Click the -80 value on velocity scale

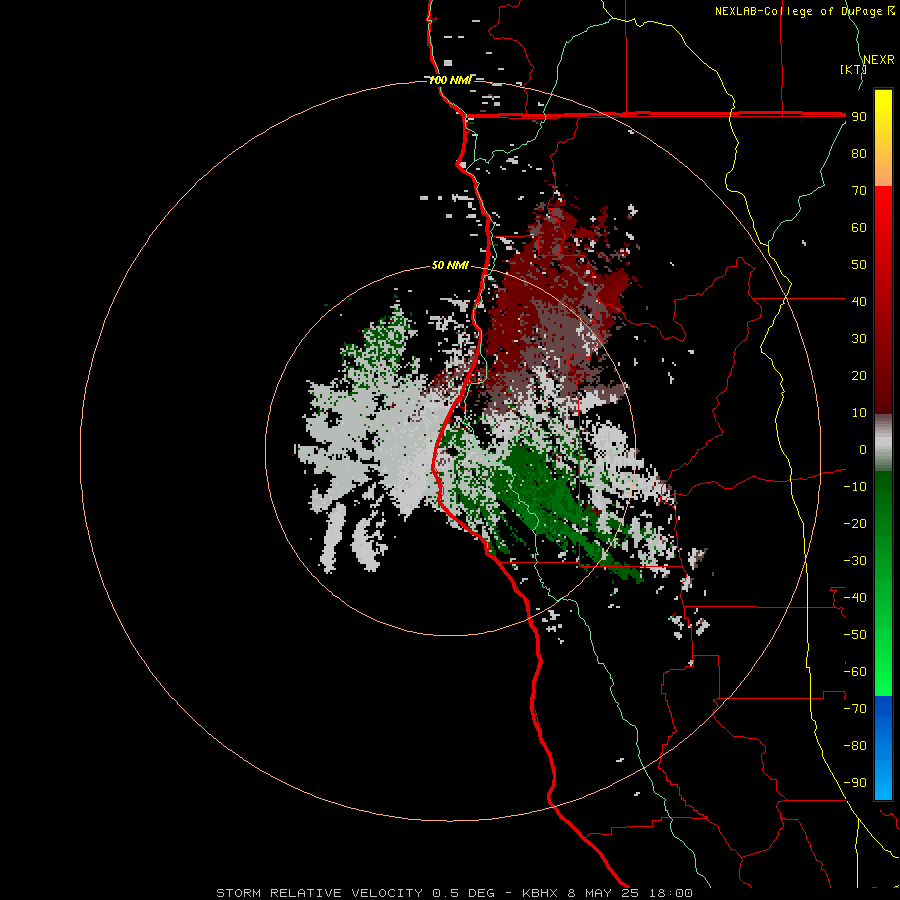pyautogui.click(x=855, y=746)
